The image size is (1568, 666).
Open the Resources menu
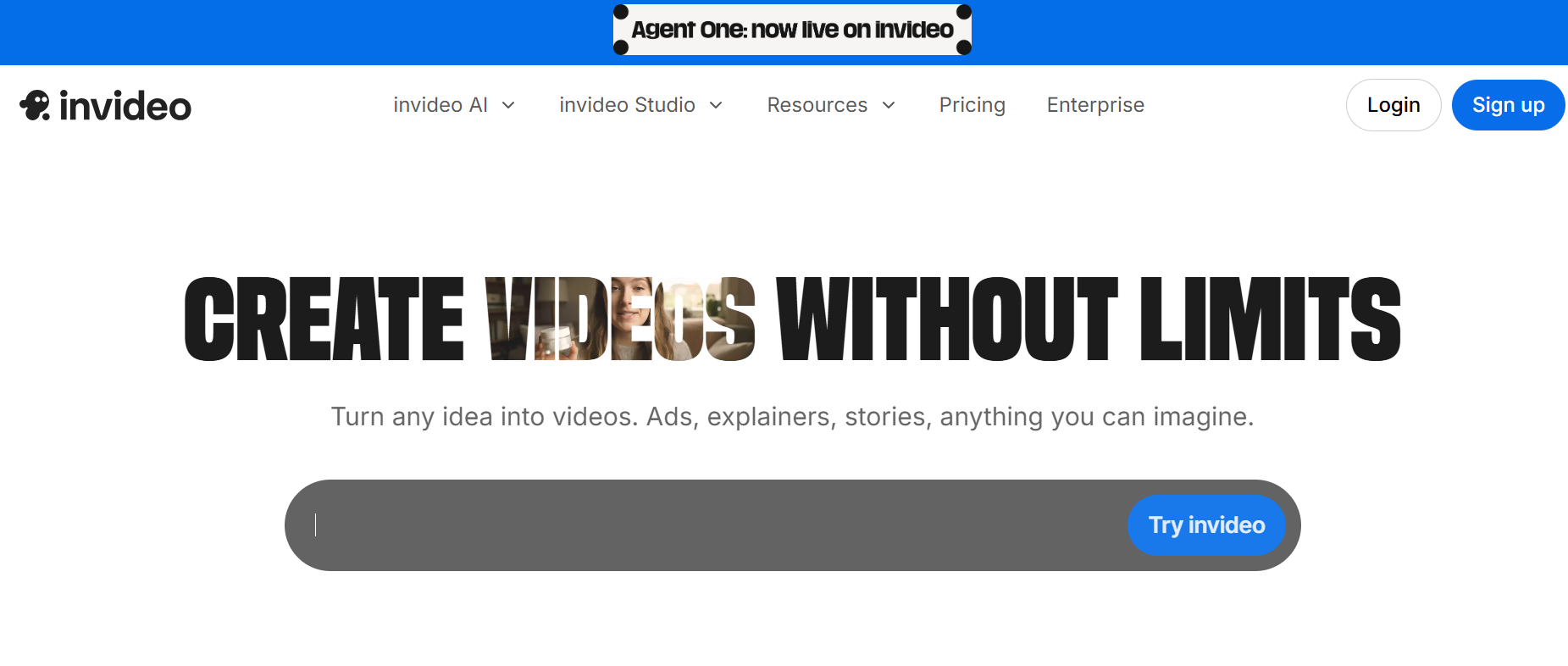click(832, 105)
